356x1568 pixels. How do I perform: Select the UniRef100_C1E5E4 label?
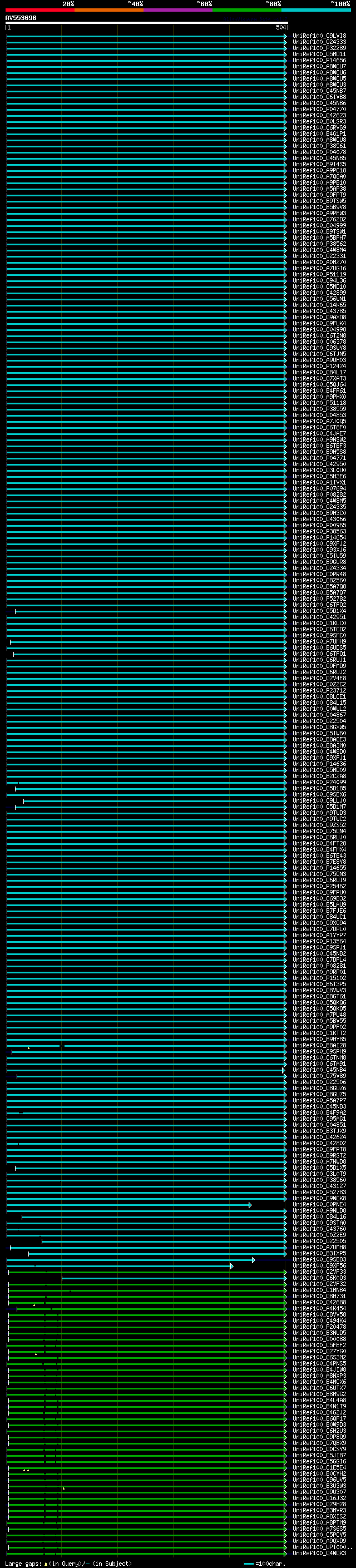(x=319, y=1467)
